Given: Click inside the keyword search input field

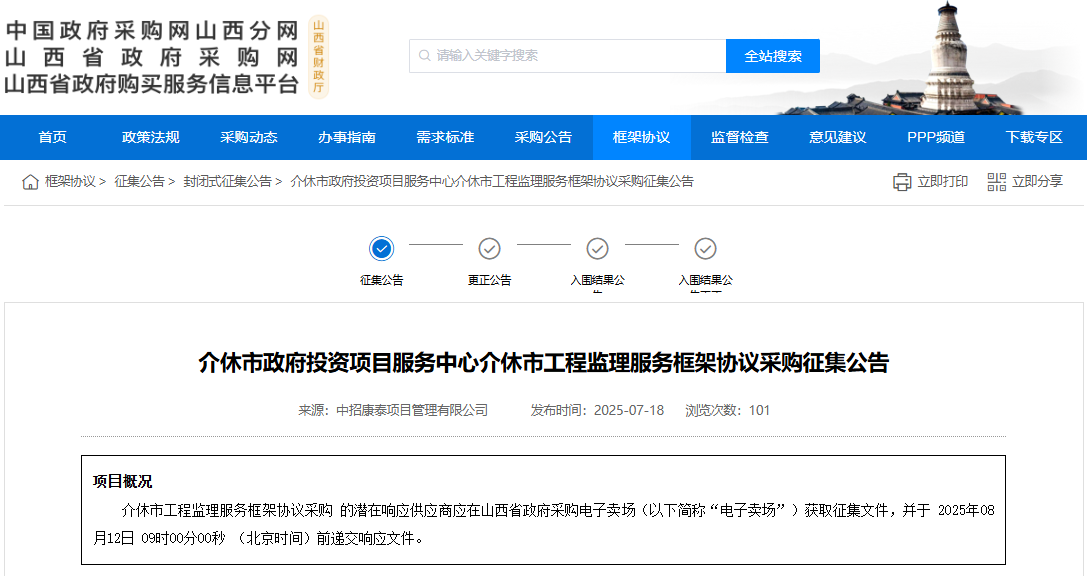Looking at the screenshot, I should point(560,55).
